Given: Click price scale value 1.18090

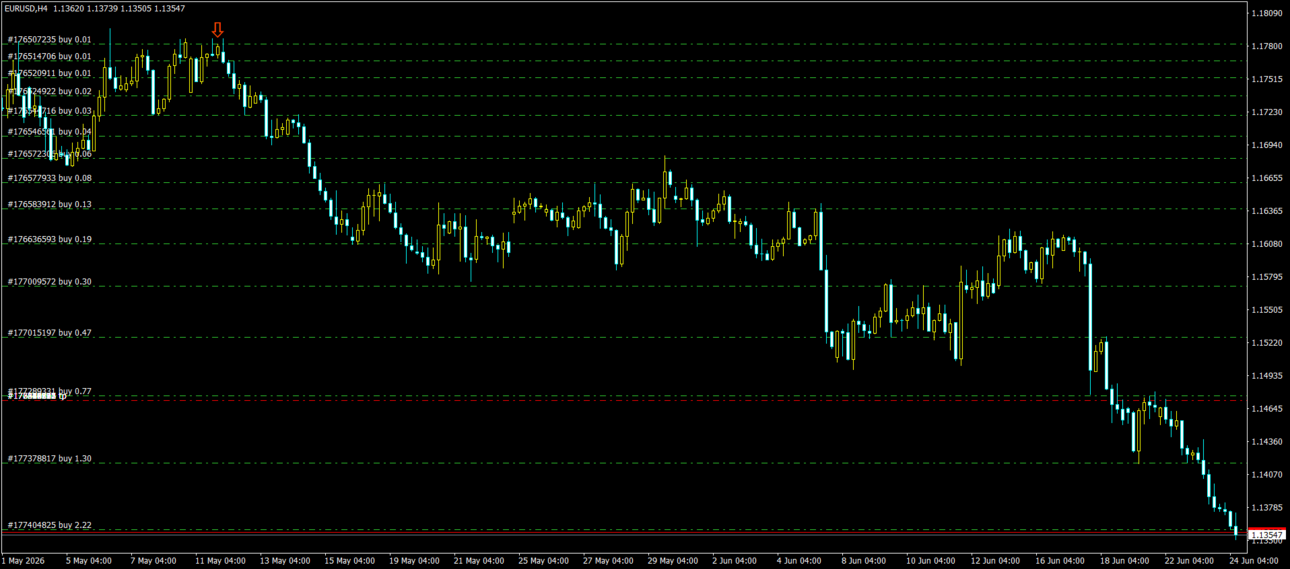Looking at the screenshot, I should tap(1267, 13).
